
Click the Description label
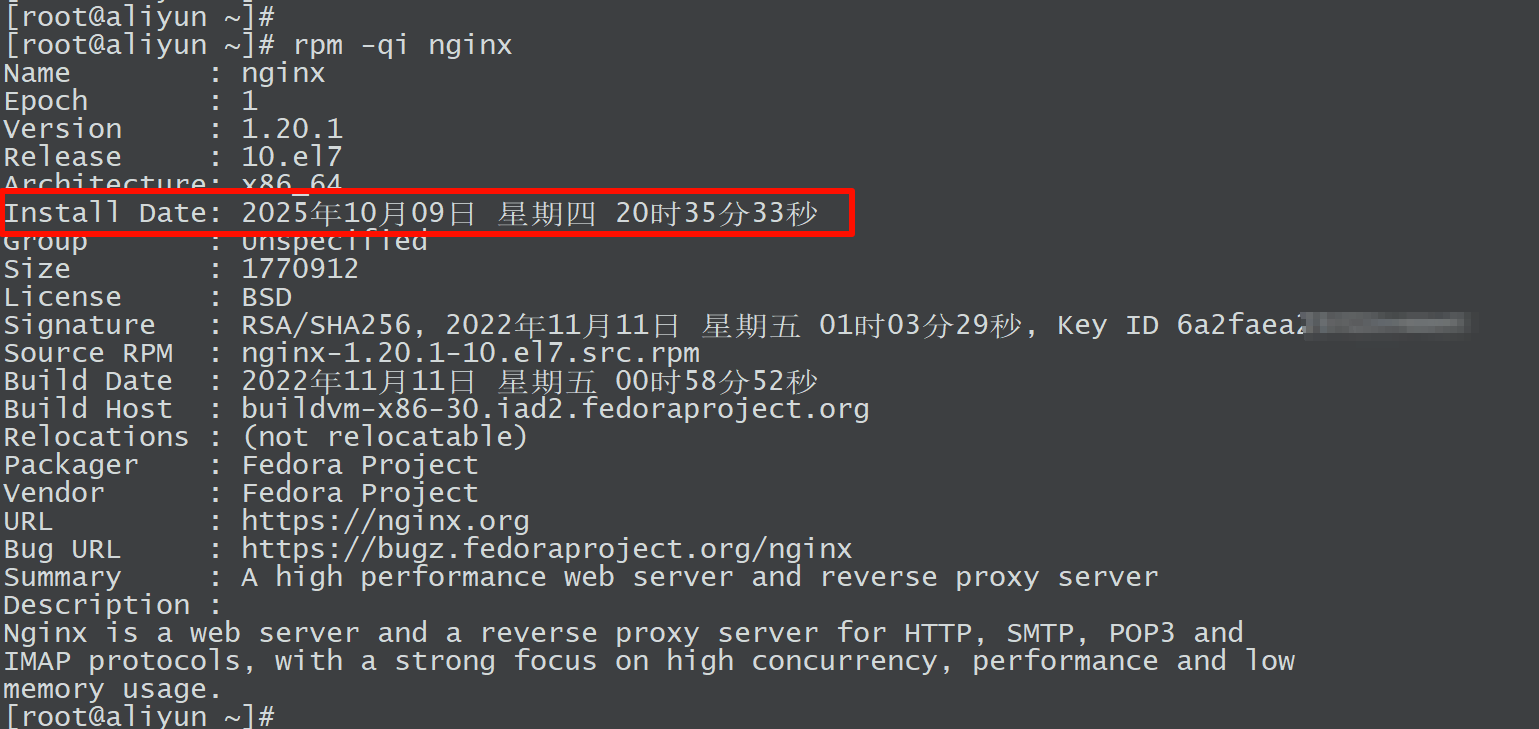pyautogui.click(x=97, y=605)
